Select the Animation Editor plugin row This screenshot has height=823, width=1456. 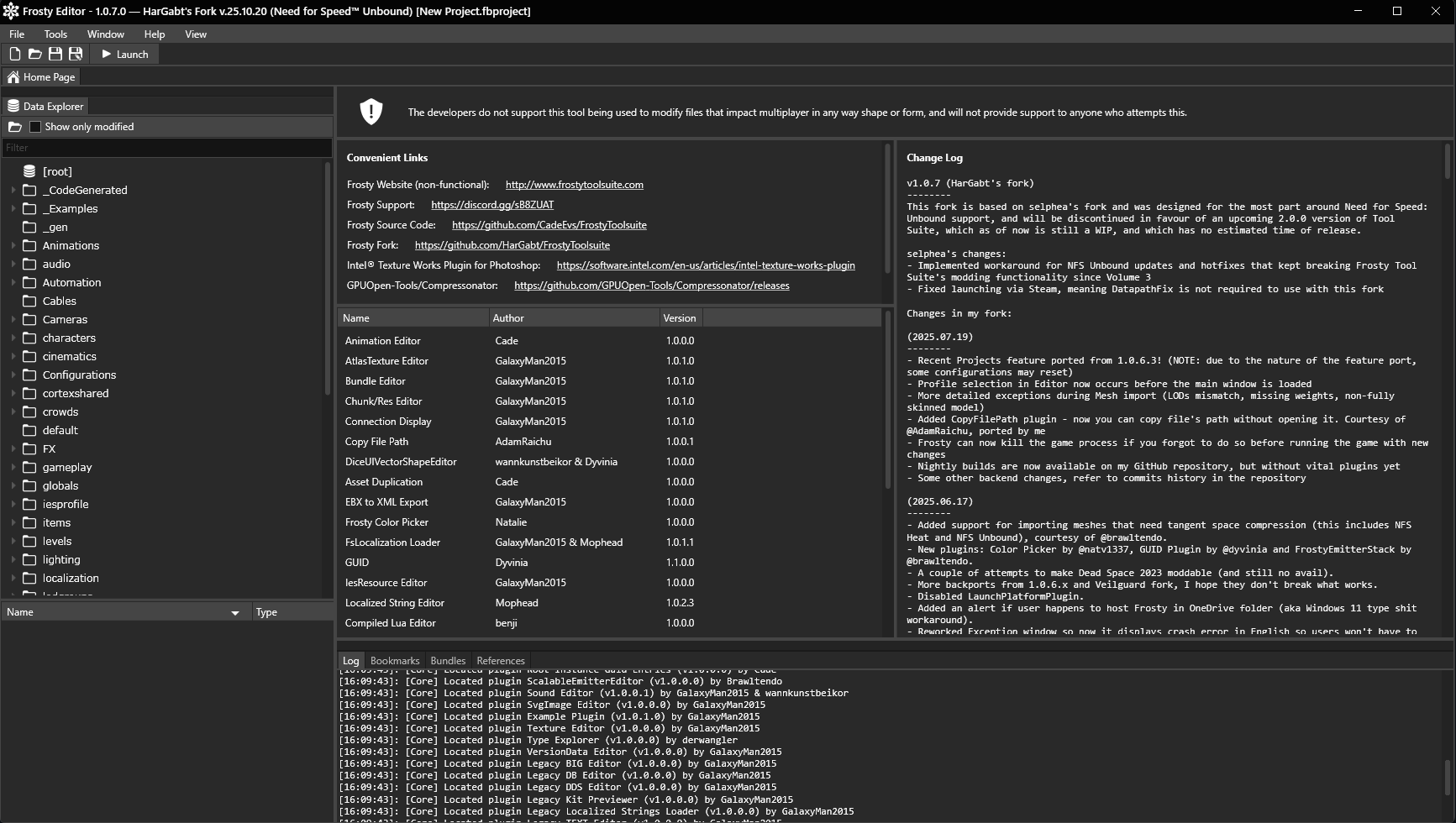[x=610, y=341]
